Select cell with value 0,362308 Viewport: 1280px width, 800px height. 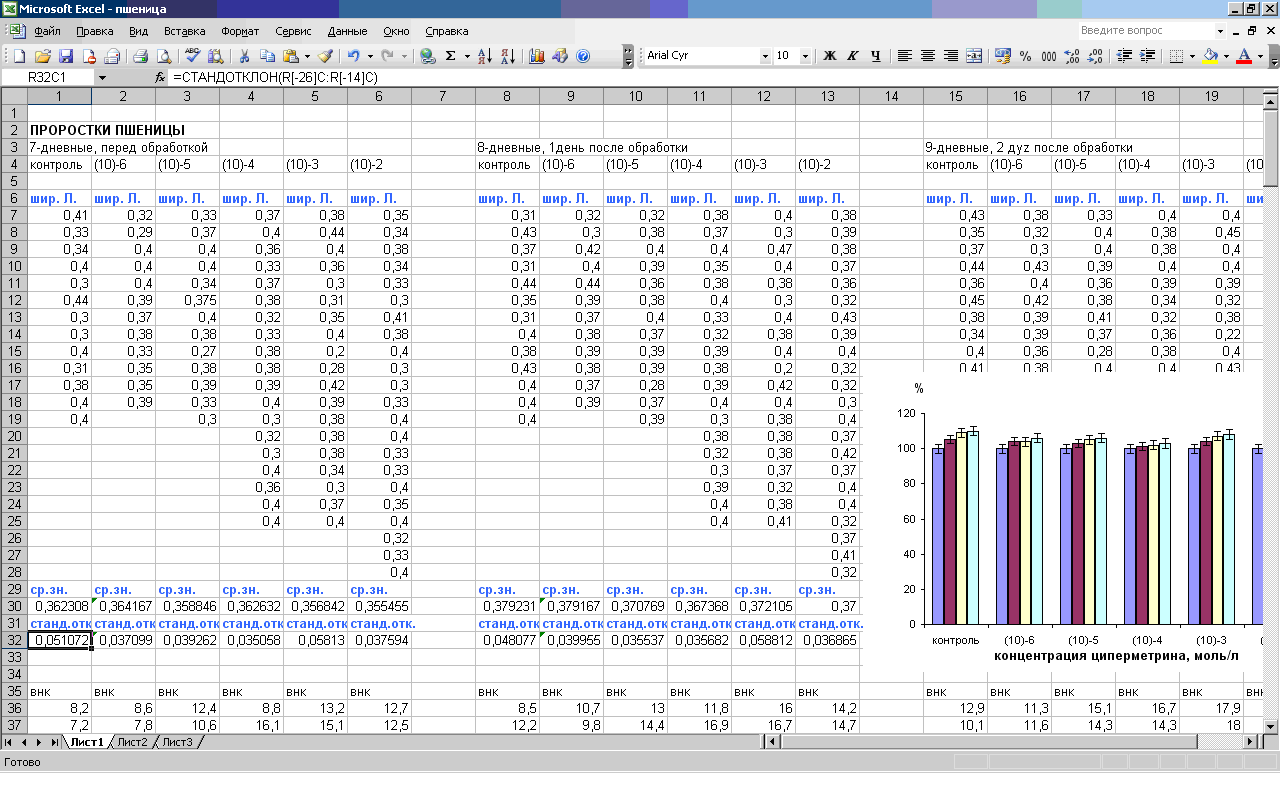pyautogui.click(x=59, y=606)
